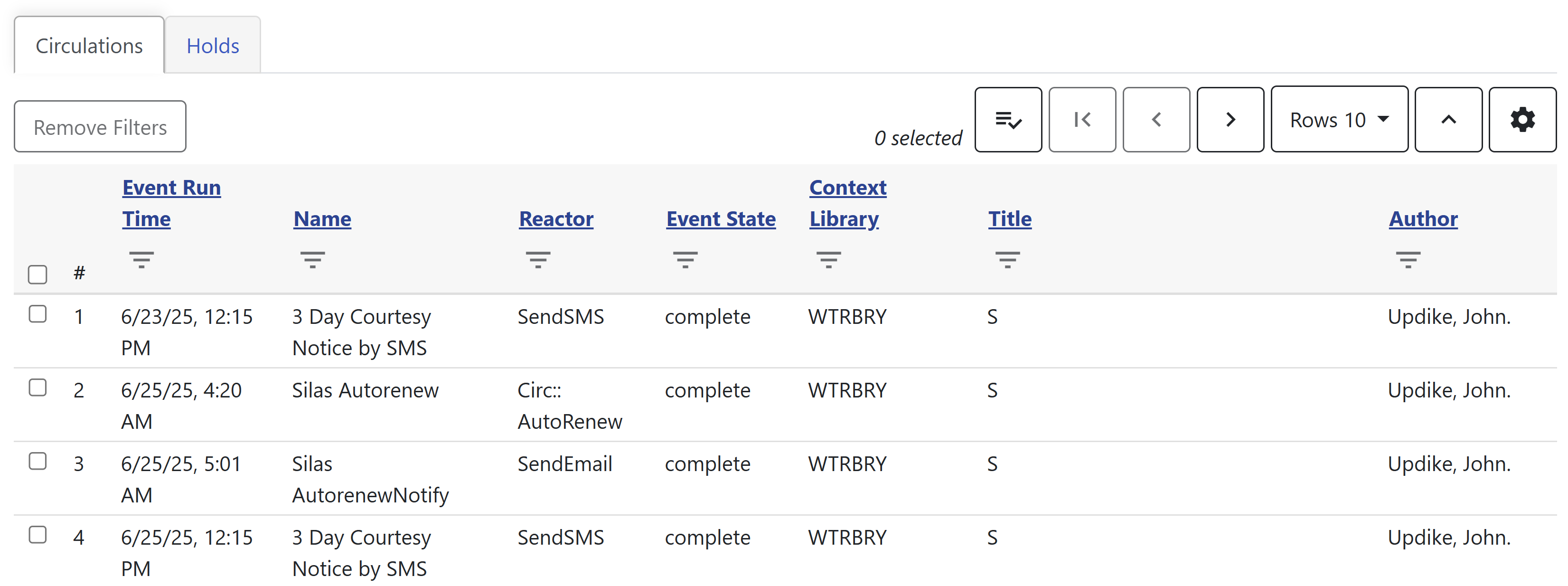Go to the previous page of results

[x=1156, y=119]
